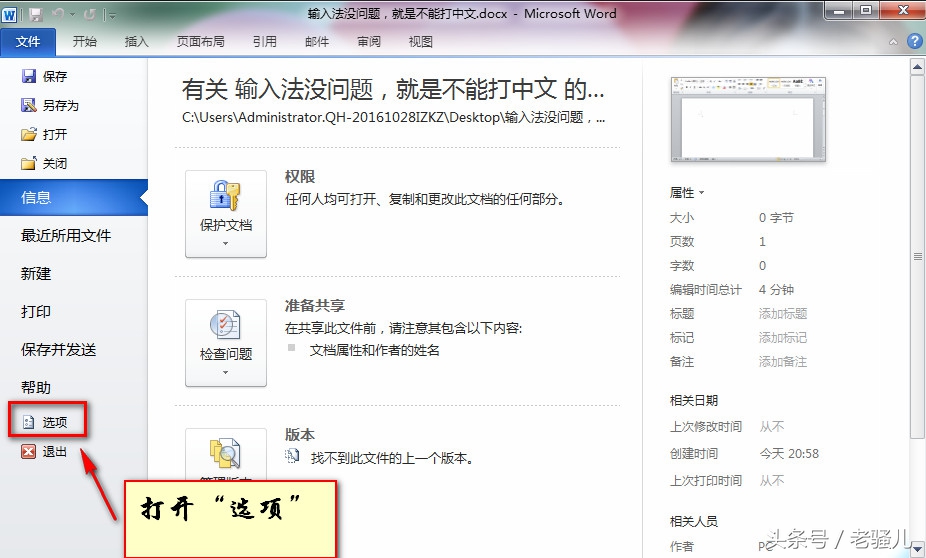Click the vertical scrollbar thumb
Image resolution: width=926 pixels, height=558 pixels.
(917, 256)
